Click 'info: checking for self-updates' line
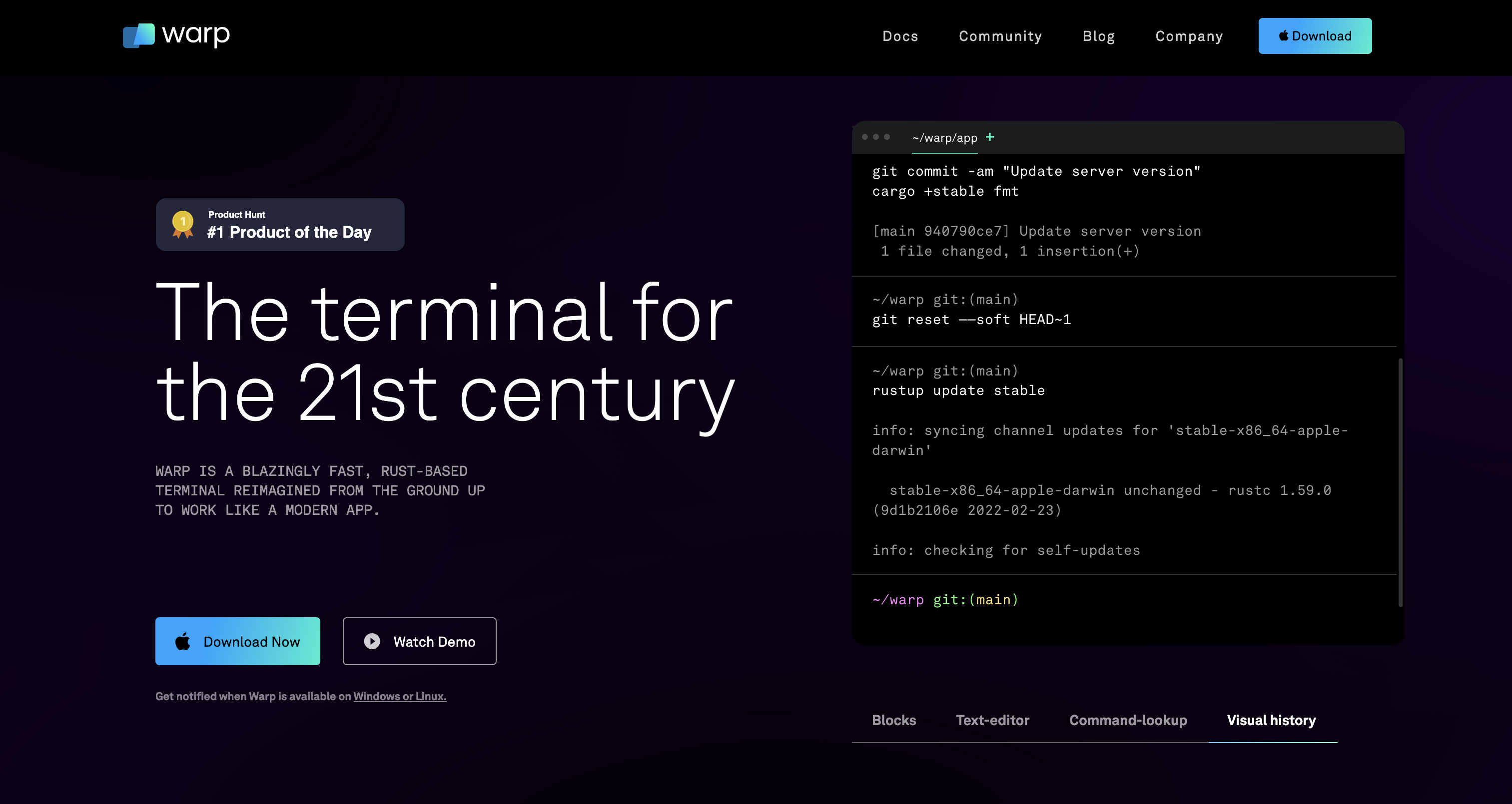The image size is (1512, 804). pos(1005,550)
